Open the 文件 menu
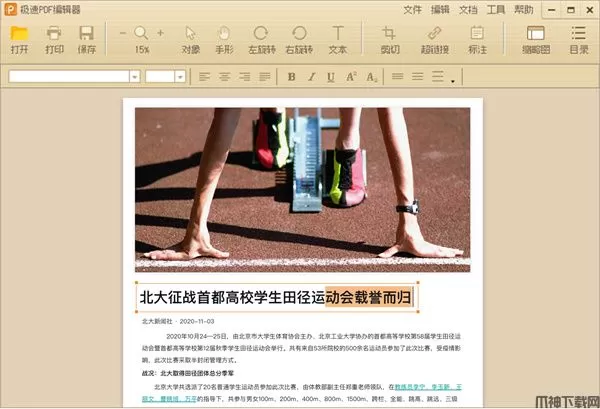The width and height of the screenshot is (600, 409). point(412,10)
